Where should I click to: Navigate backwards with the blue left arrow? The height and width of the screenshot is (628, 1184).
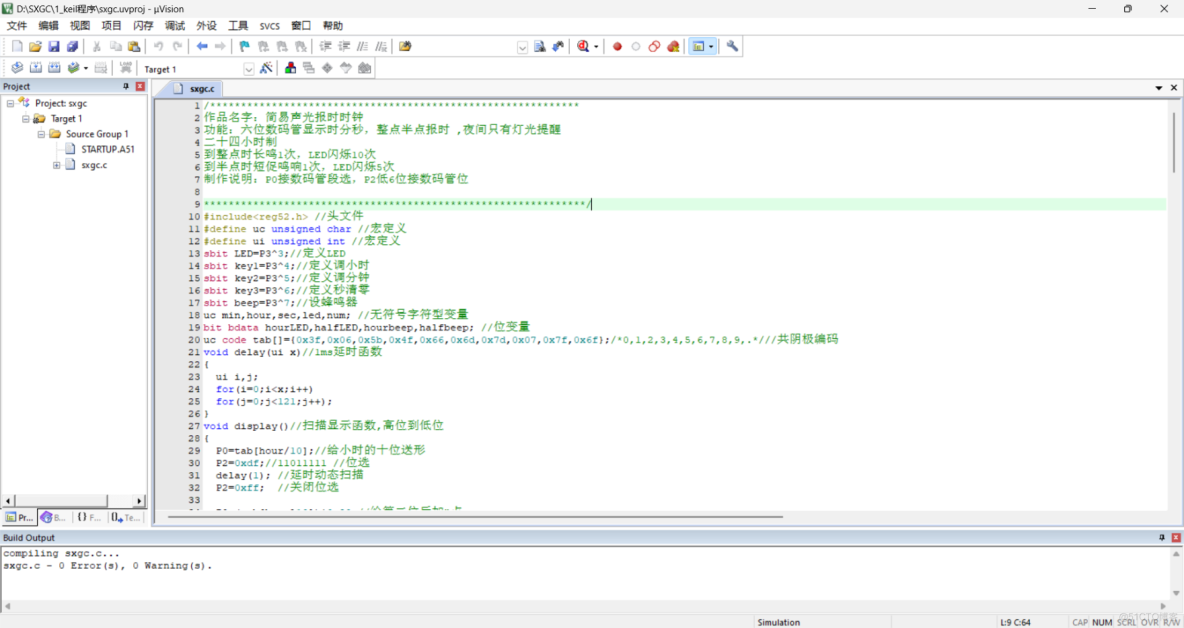(202, 47)
